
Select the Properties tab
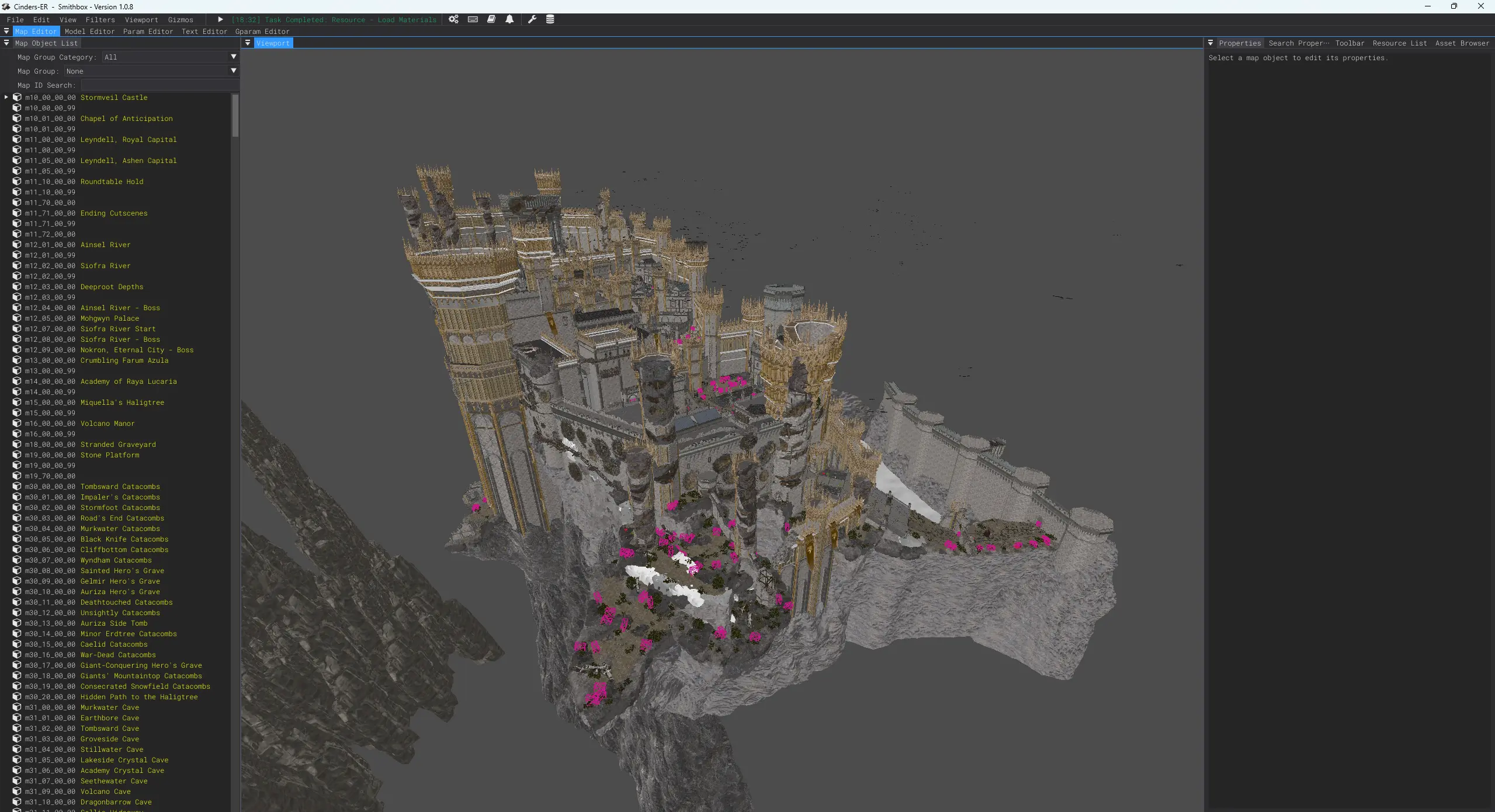1240,43
